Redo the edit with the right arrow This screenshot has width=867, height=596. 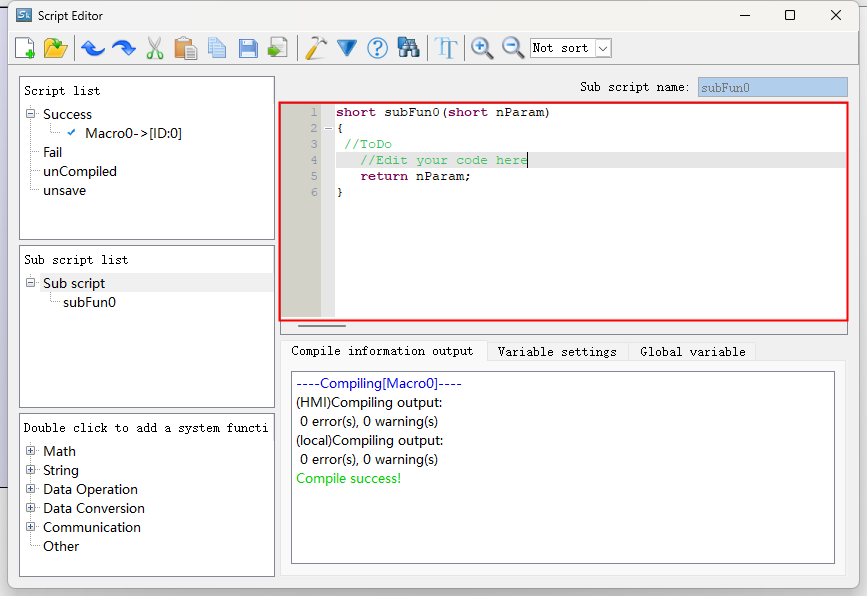(123, 48)
